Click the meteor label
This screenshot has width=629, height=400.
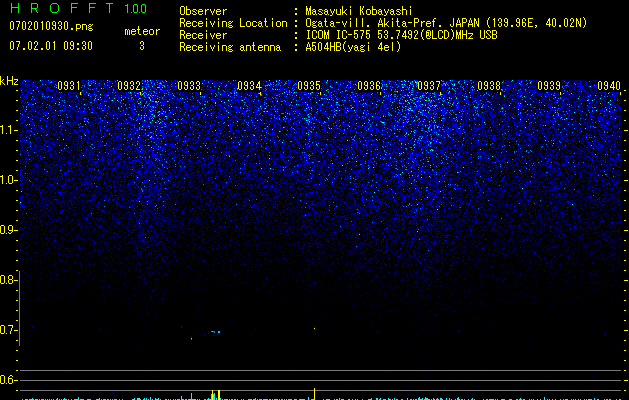[142, 31]
